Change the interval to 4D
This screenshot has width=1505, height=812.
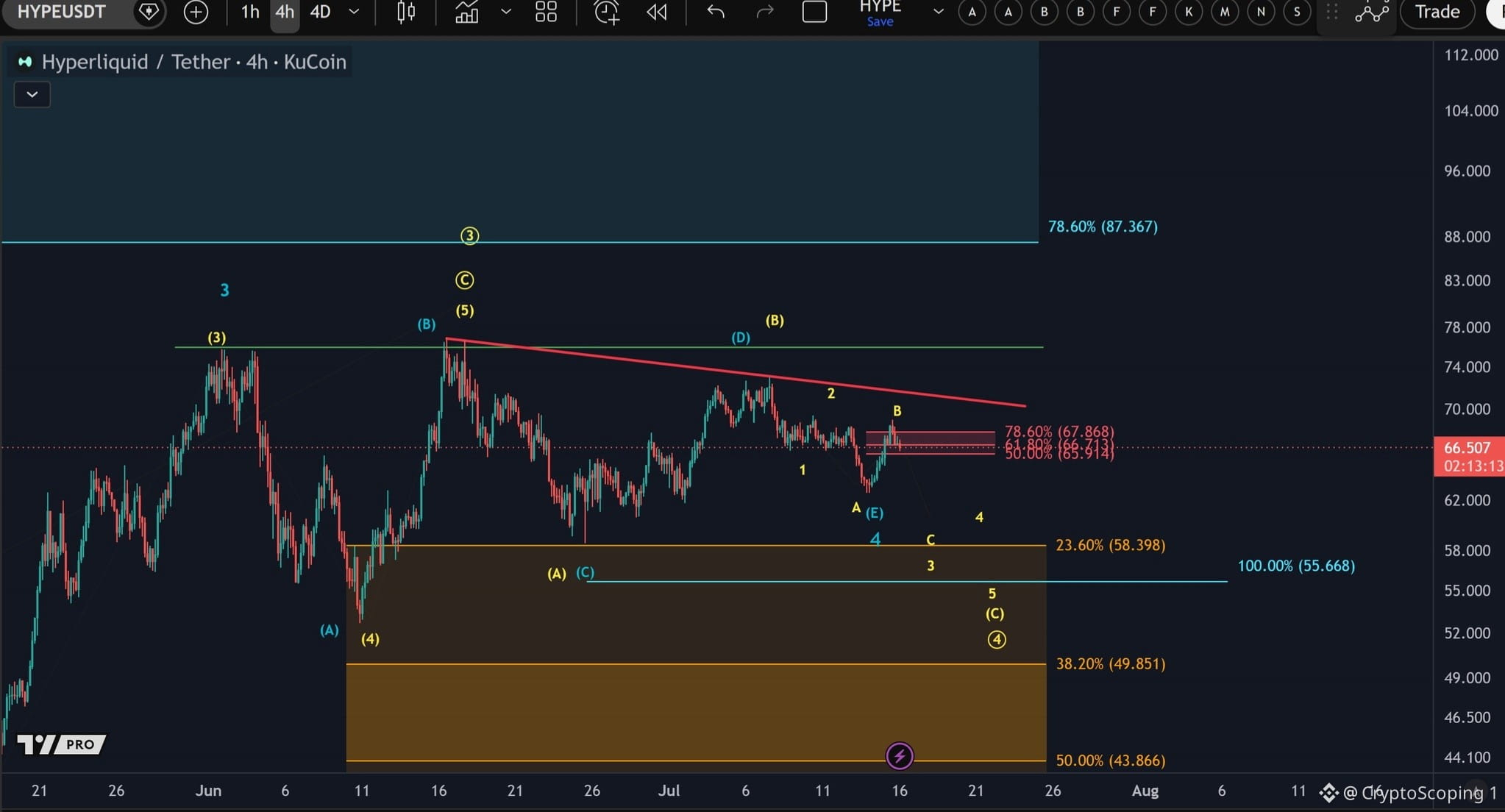tap(320, 12)
